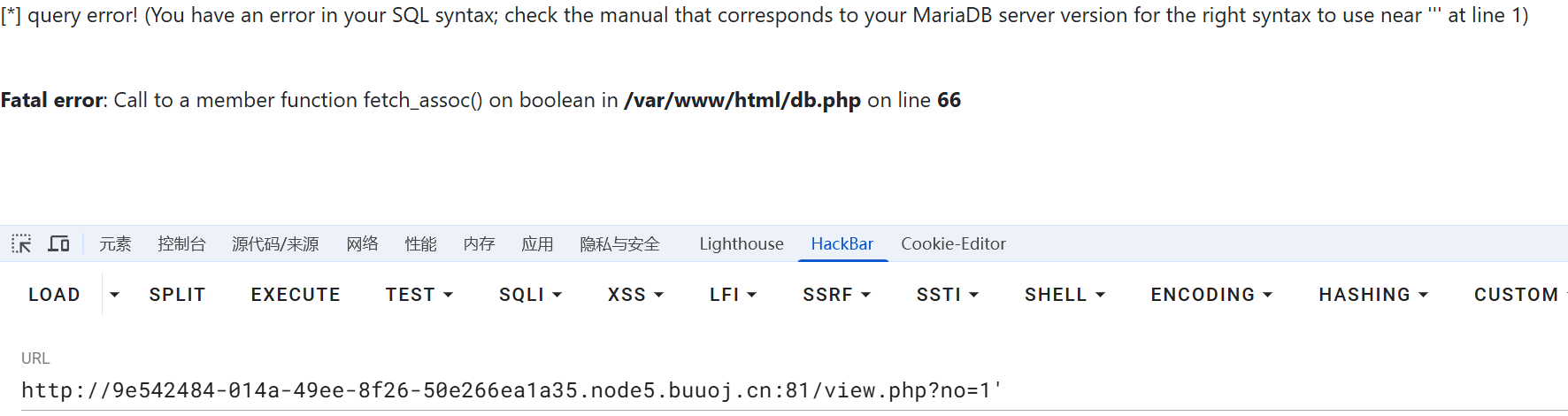
Task: Click the EXECUTE button
Action: [296, 295]
